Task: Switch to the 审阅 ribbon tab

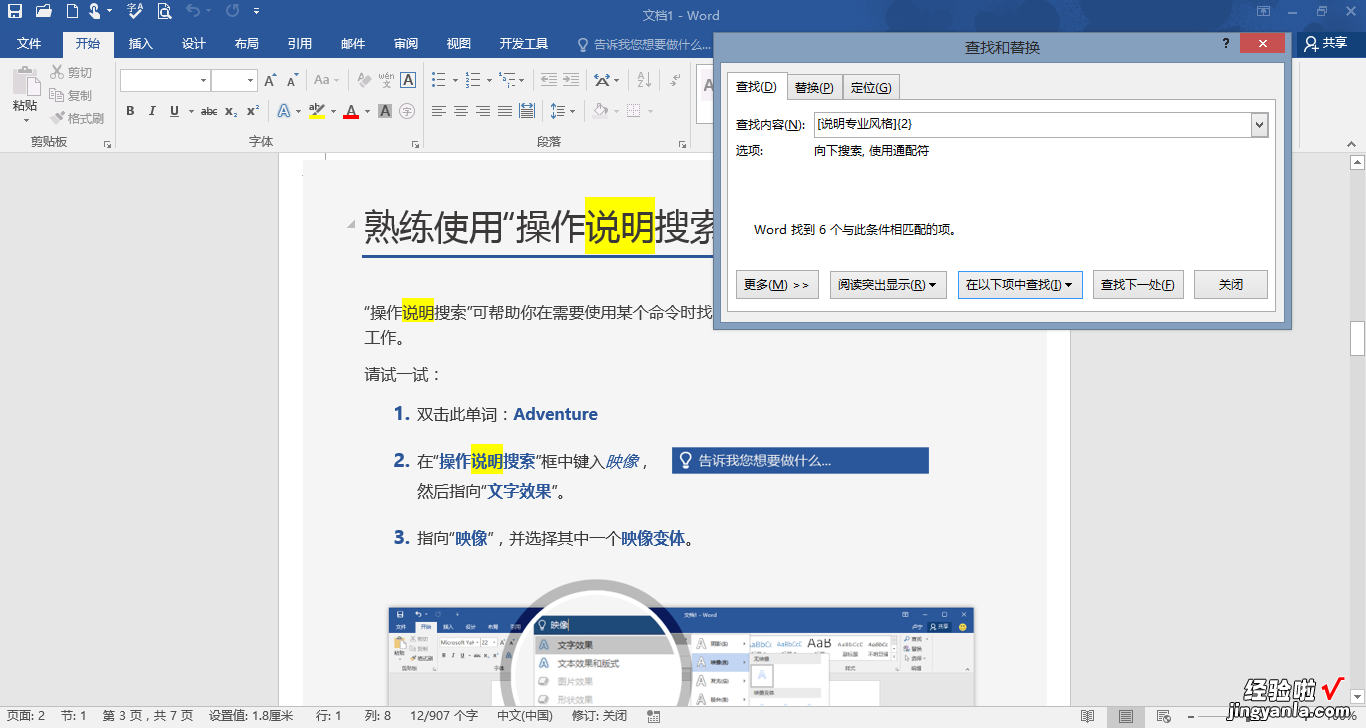Action: click(x=406, y=44)
